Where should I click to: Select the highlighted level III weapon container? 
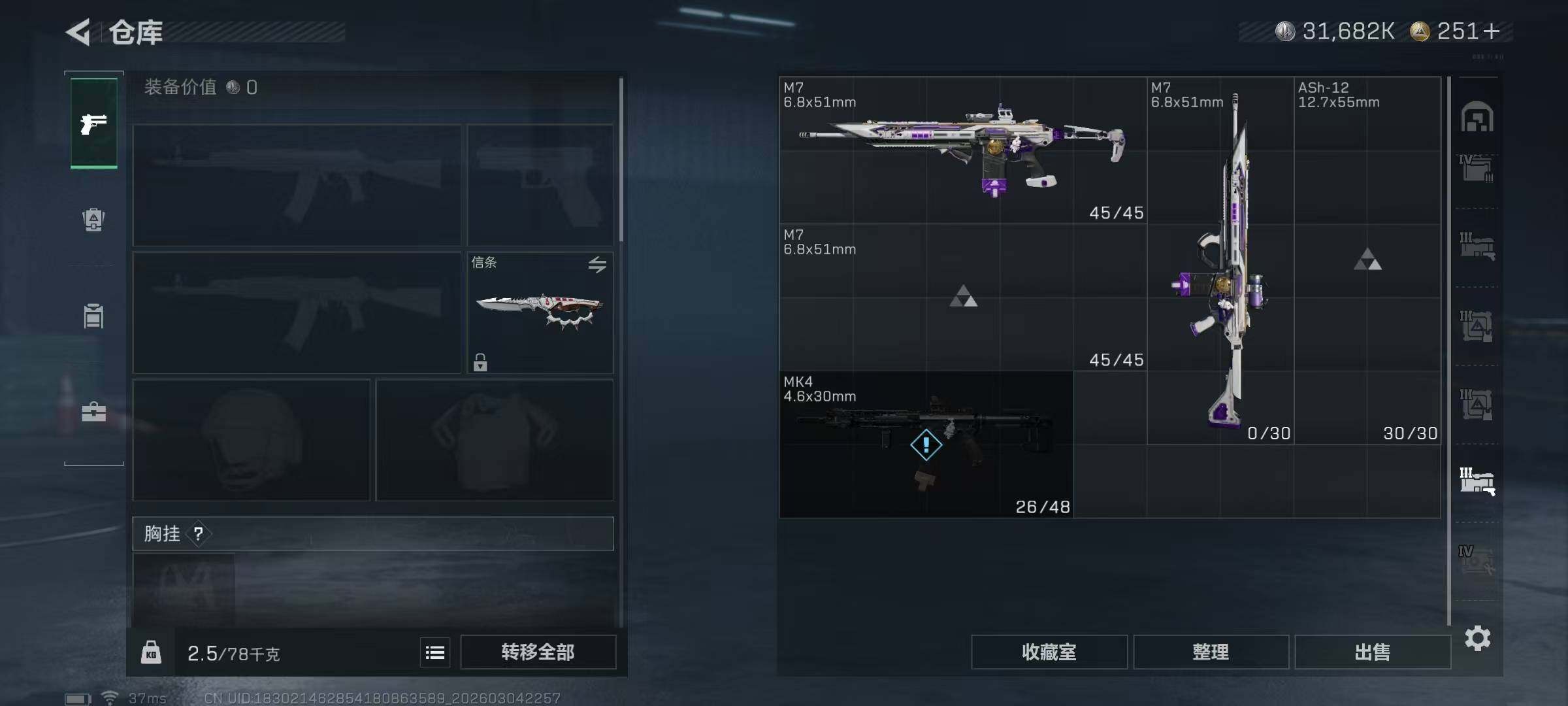[x=1477, y=482]
